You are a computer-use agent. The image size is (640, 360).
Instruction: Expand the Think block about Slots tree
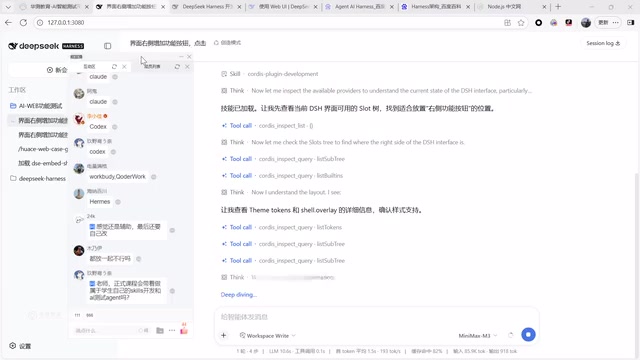[343, 142]
